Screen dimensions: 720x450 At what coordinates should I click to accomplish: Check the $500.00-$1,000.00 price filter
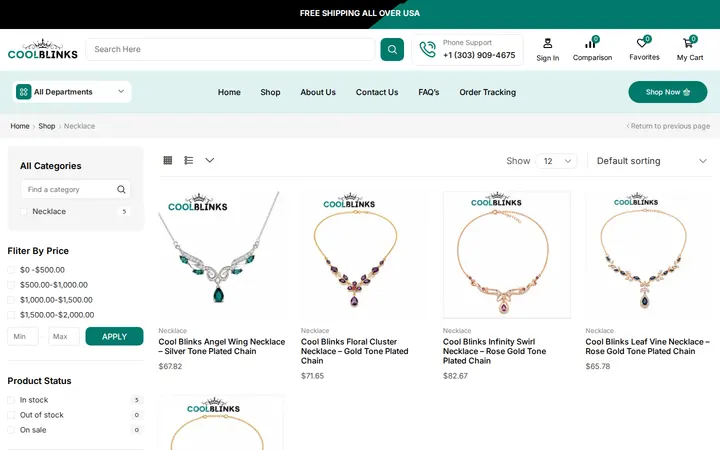11,285
